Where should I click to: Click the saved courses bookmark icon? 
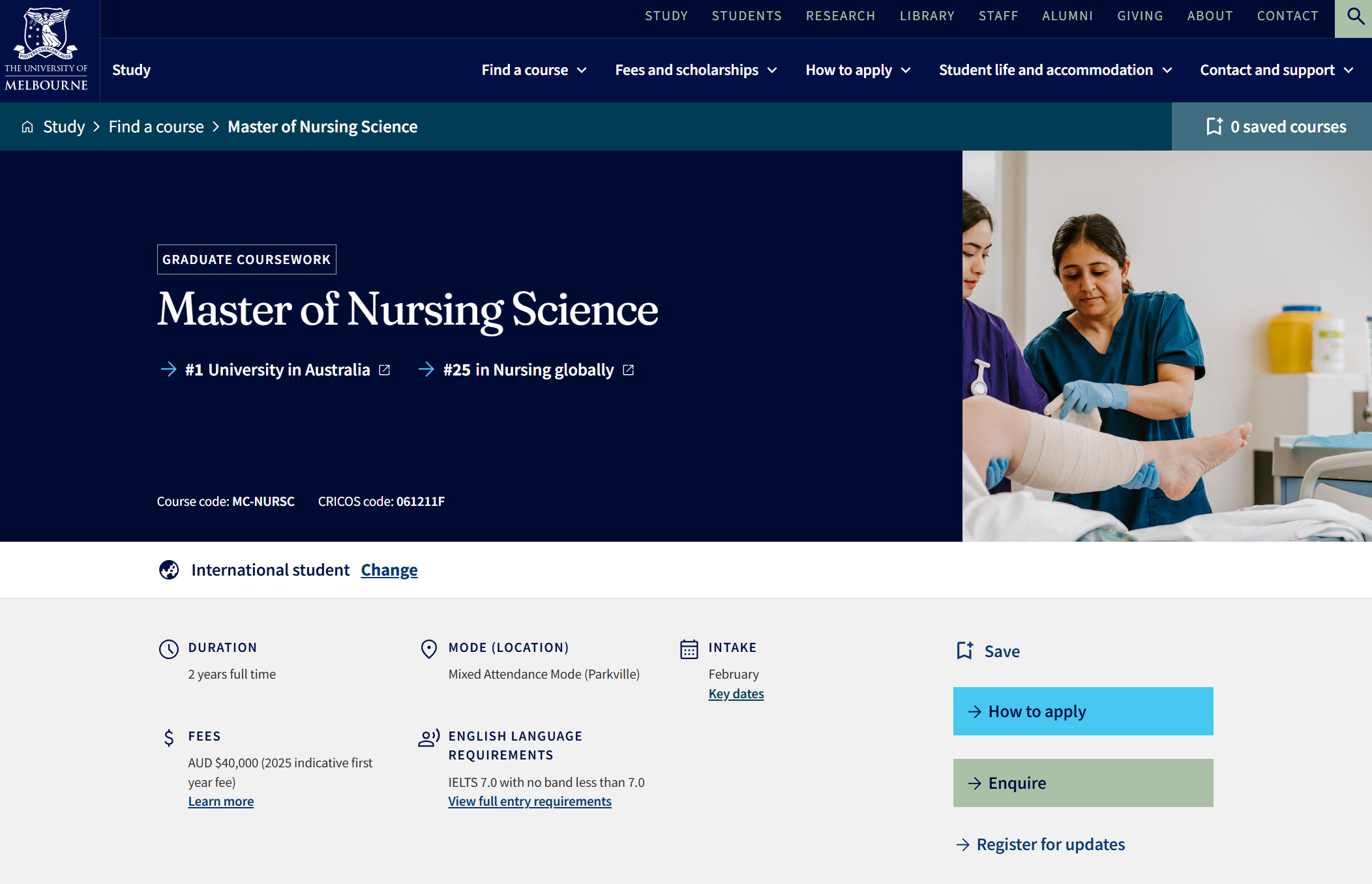tap(1214, 126)
